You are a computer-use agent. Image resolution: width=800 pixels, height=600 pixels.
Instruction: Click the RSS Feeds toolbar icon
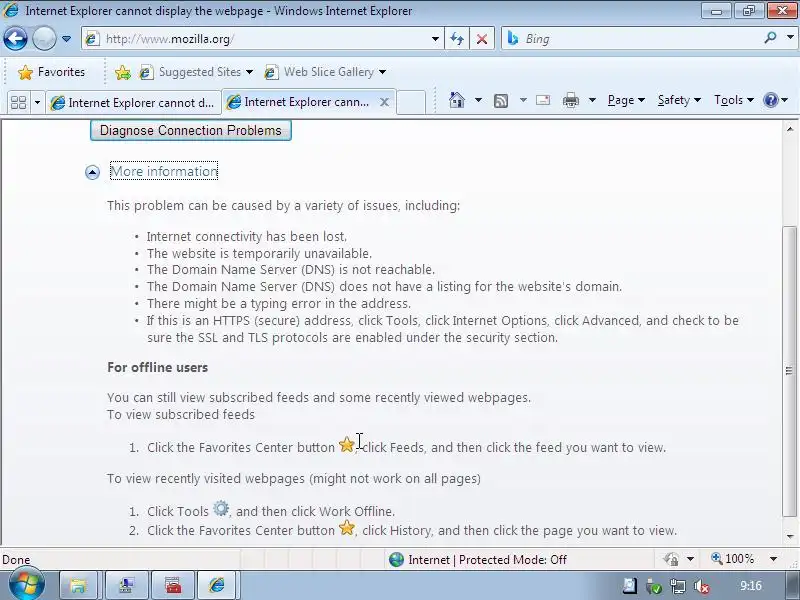pyautogui.click(x=501, y=101)
